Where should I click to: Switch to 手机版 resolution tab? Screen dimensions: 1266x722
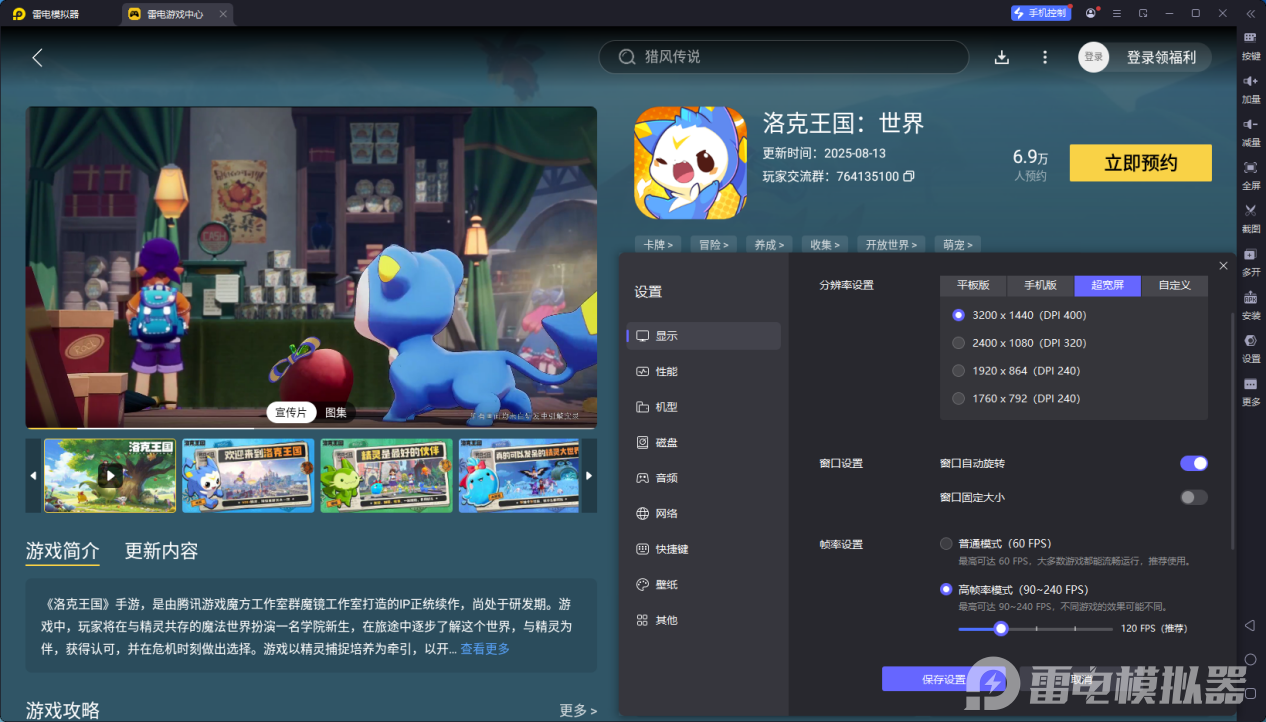click(x=1040, y=285)
